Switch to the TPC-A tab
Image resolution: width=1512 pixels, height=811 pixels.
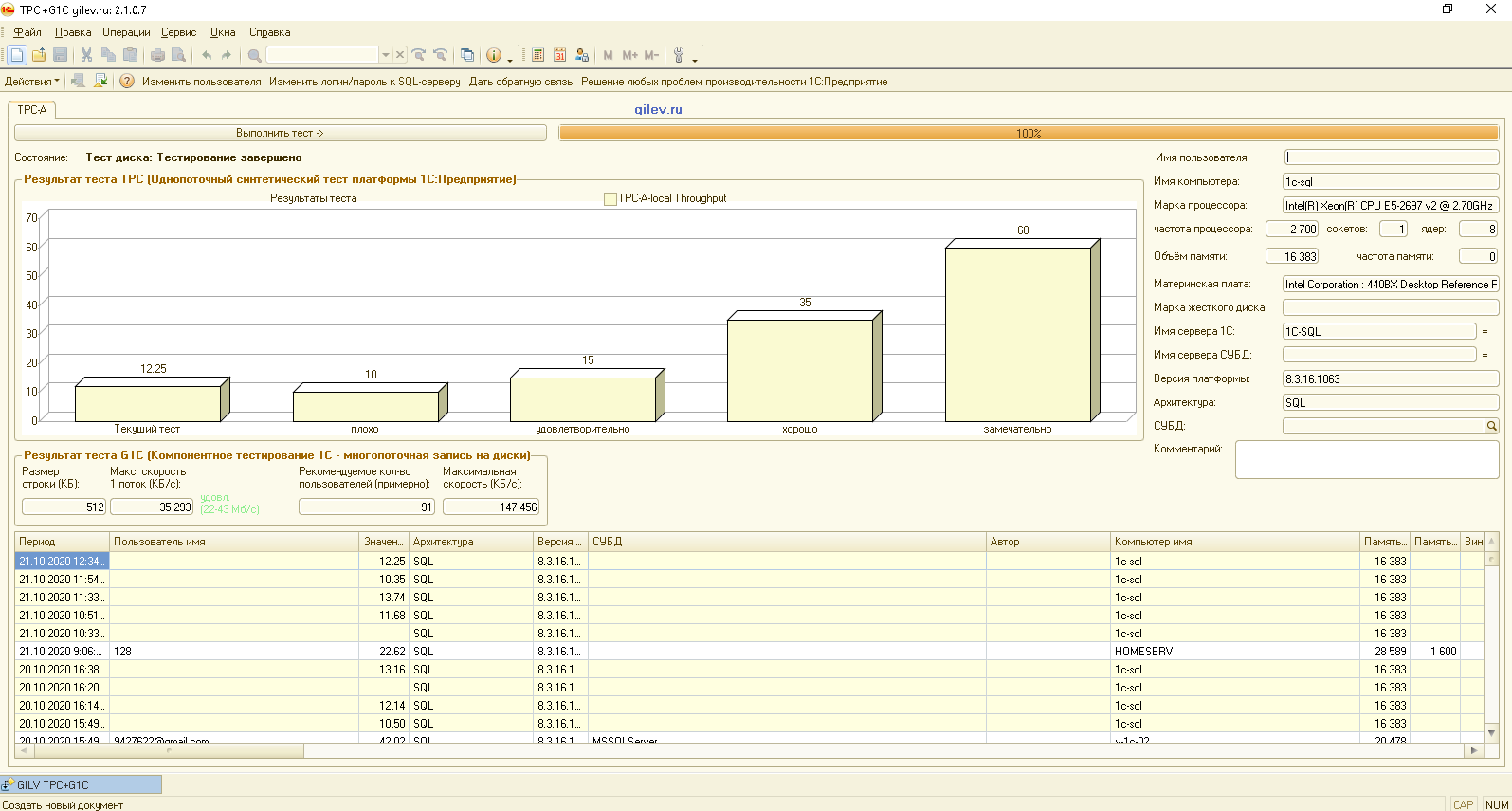(32, 110)
